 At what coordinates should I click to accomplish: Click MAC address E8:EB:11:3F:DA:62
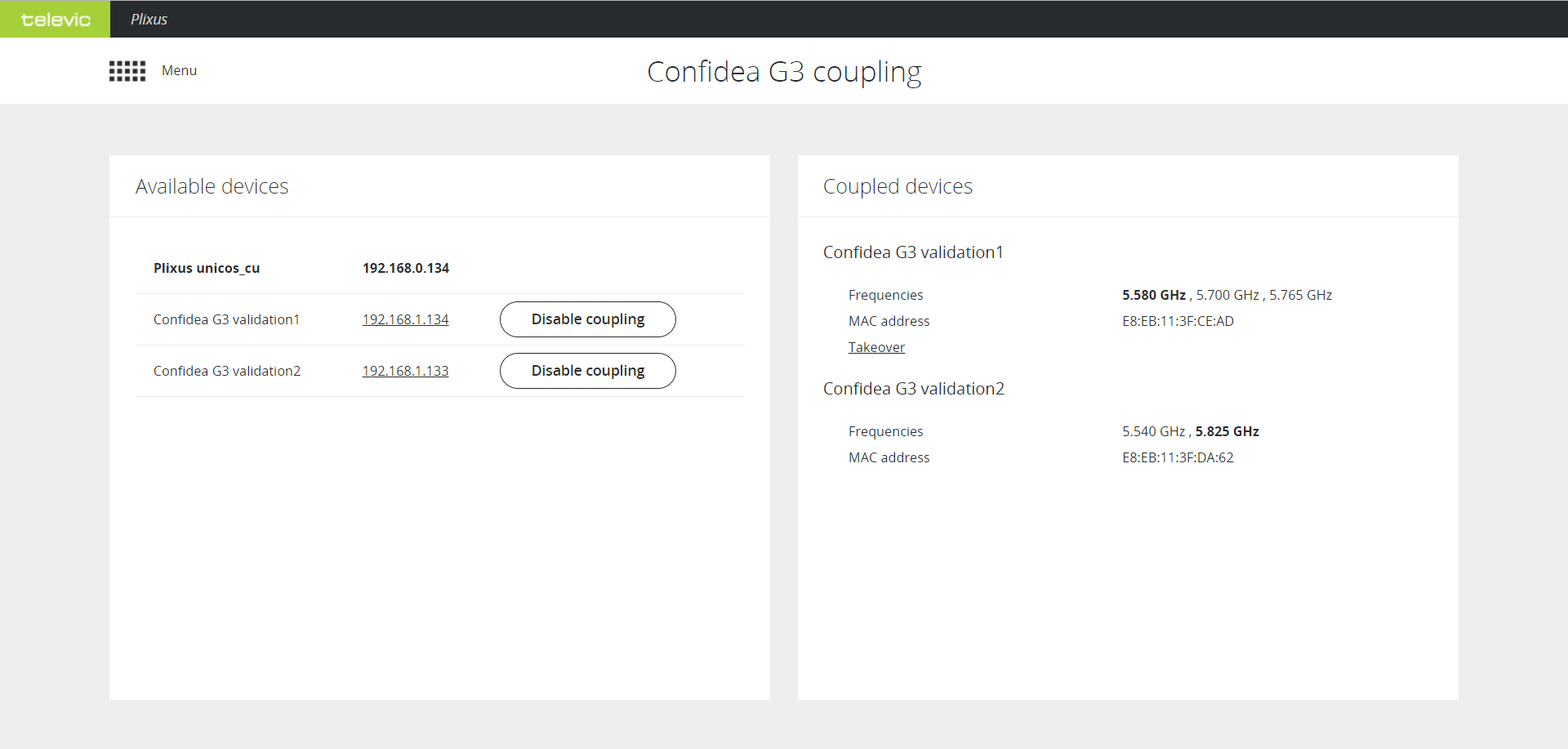pos(1178,457)
